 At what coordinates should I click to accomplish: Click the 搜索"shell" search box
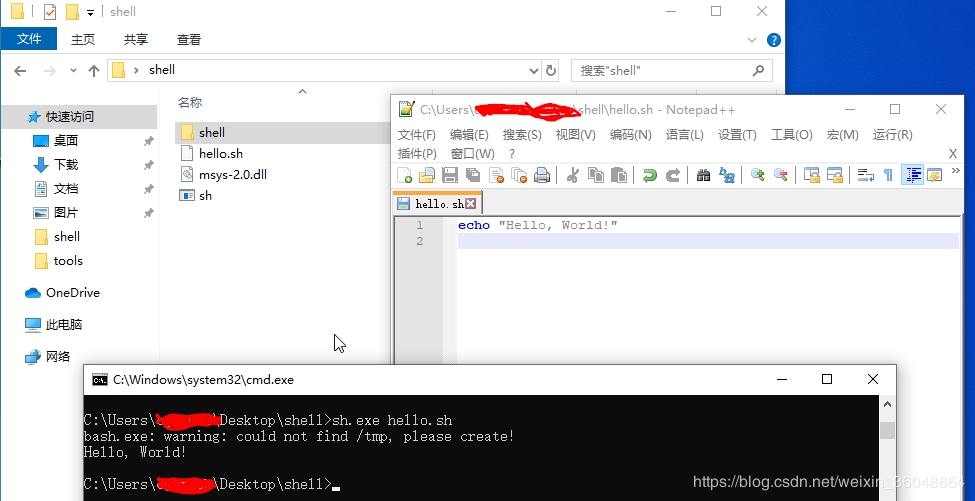tap(672, 71)
